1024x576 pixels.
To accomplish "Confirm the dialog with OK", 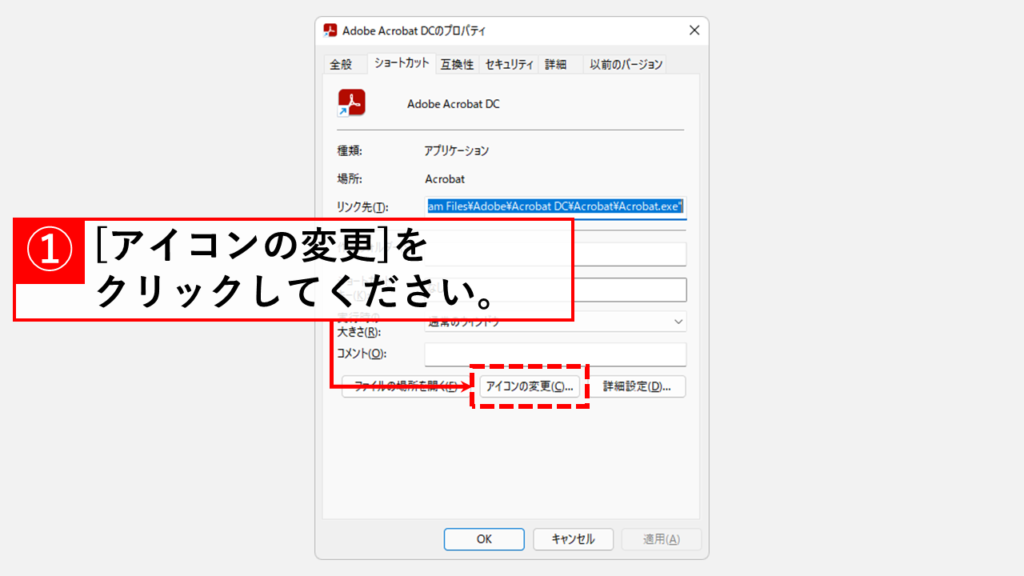I will tap(484, 539).
